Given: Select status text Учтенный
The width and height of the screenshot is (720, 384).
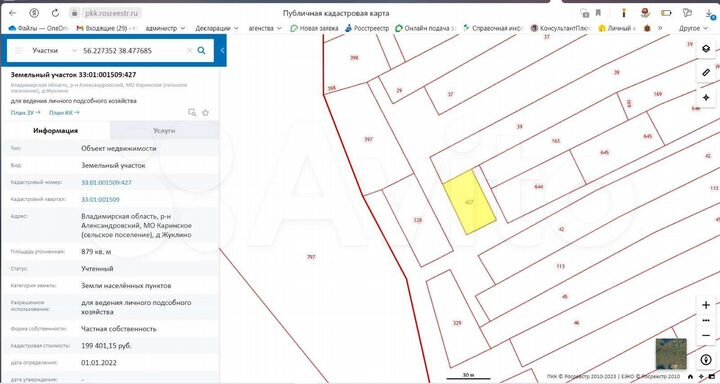Looking at the screenshot, I should 97,269.
